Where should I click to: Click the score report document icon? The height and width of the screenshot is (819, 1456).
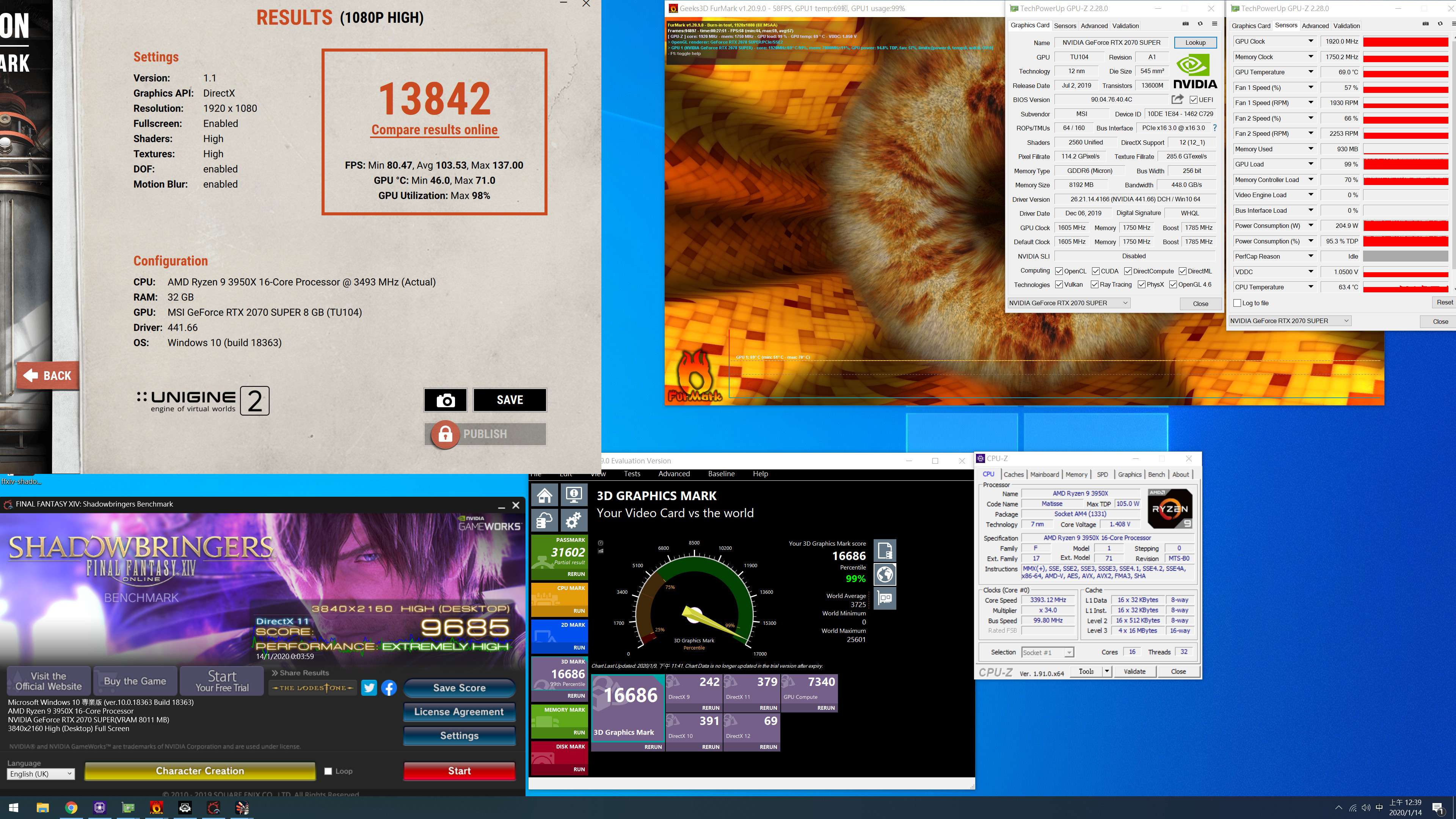(885, 550)
